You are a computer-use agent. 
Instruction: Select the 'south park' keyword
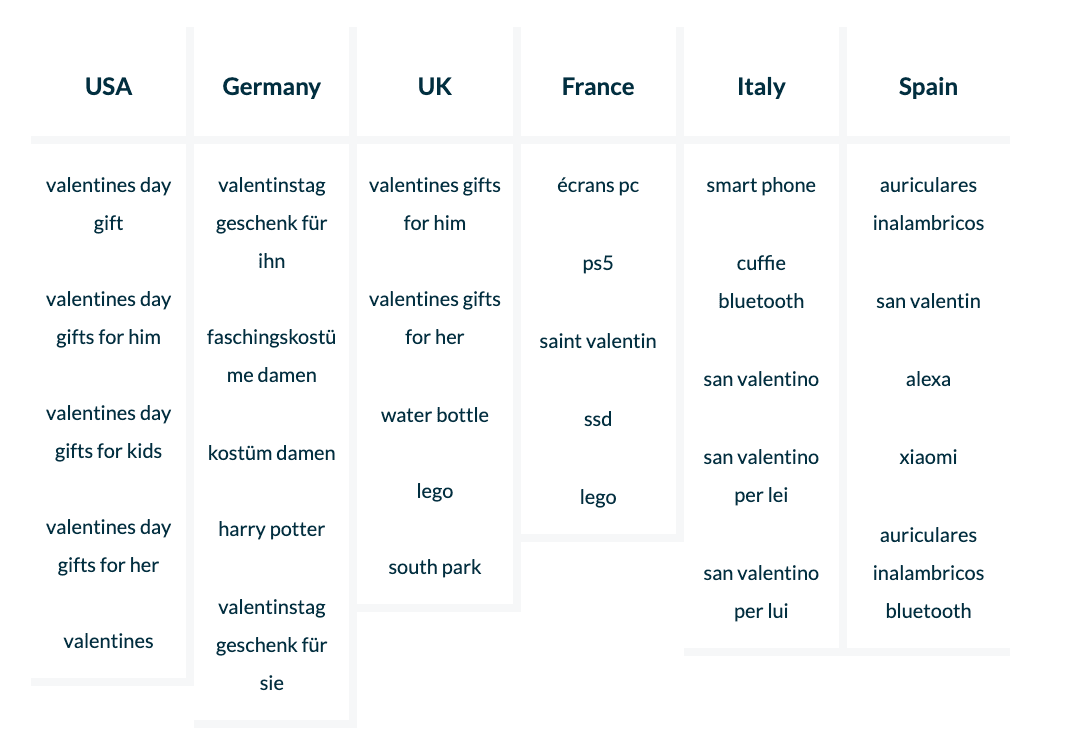click(x=435, y=567)
